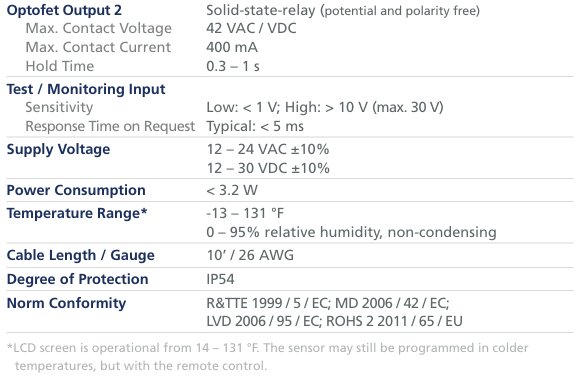
Task: Click the Response Time on Request label
Action: 110,126
